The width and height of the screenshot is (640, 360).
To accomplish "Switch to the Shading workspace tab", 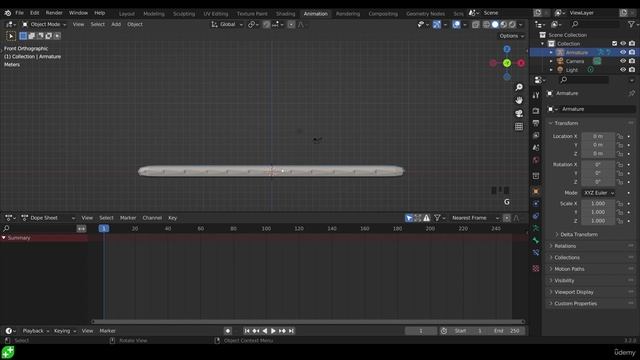I will pyautogui.click(x=285, y=14).
